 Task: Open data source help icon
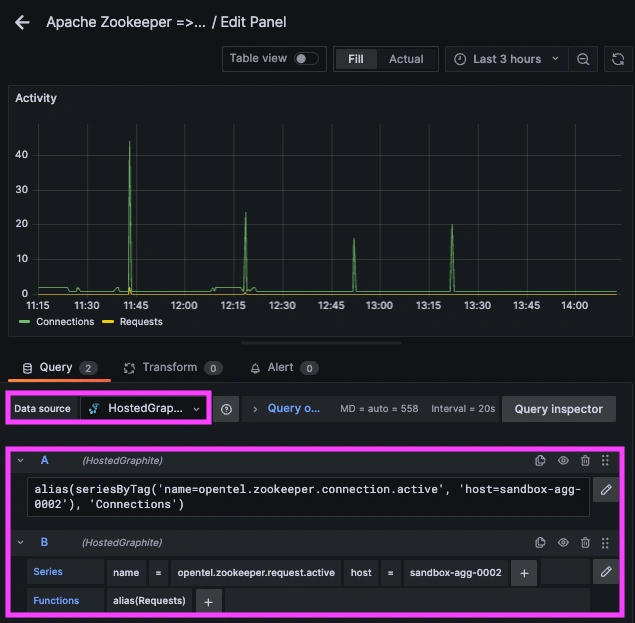pyautogui.click(x=226, y=409)
